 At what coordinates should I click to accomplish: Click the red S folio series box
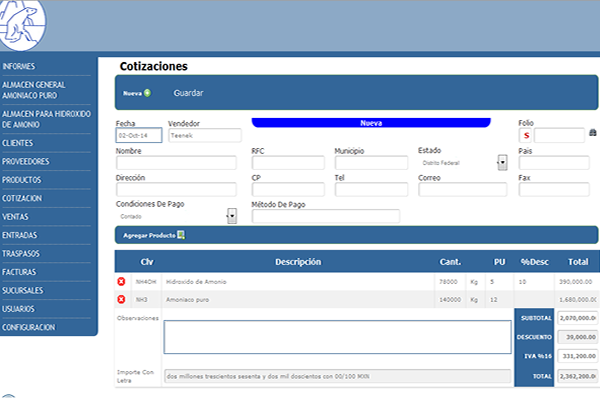(526, 135)
